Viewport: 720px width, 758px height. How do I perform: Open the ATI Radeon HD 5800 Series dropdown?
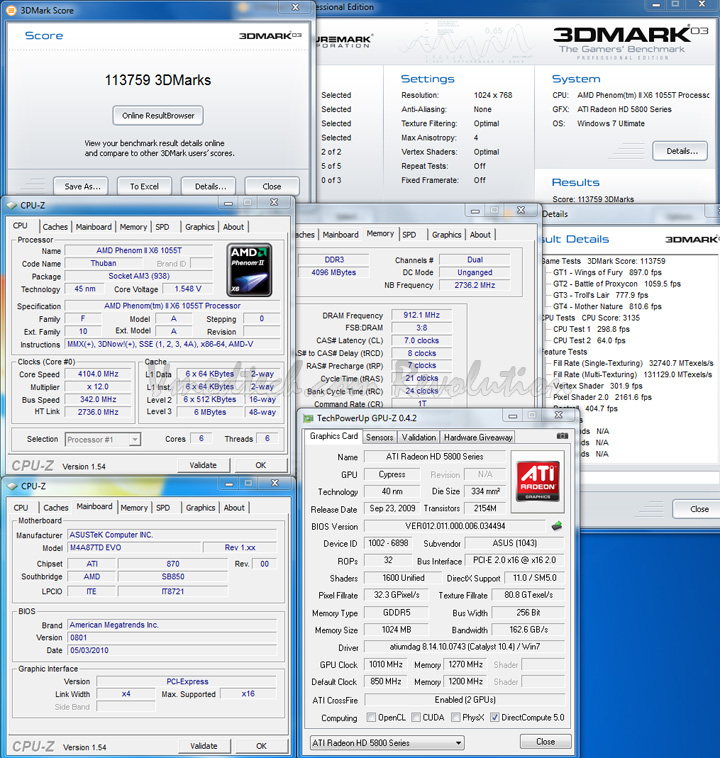[x=387, y=743]
